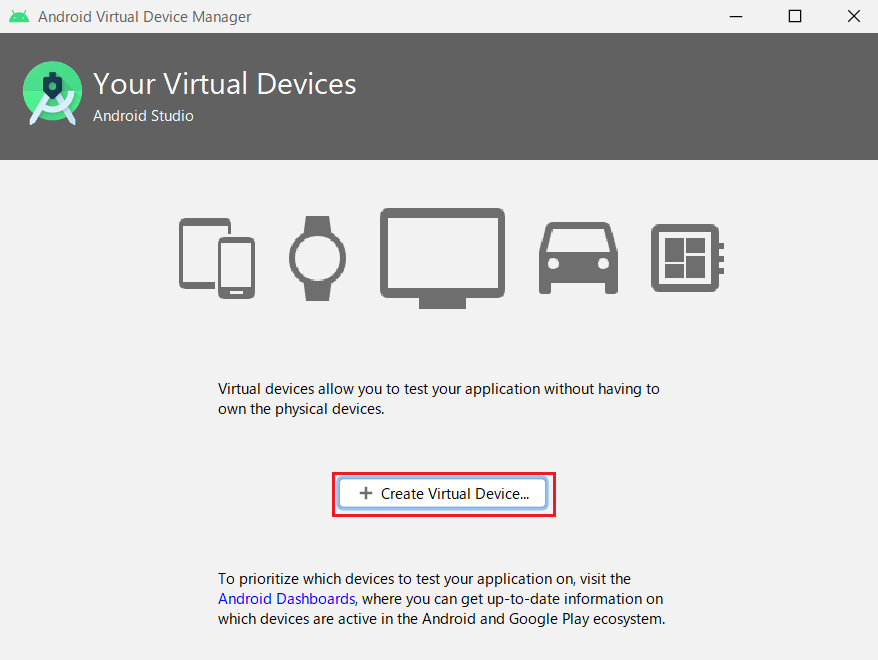Open the Android Dashboards link

coord(286,599)
